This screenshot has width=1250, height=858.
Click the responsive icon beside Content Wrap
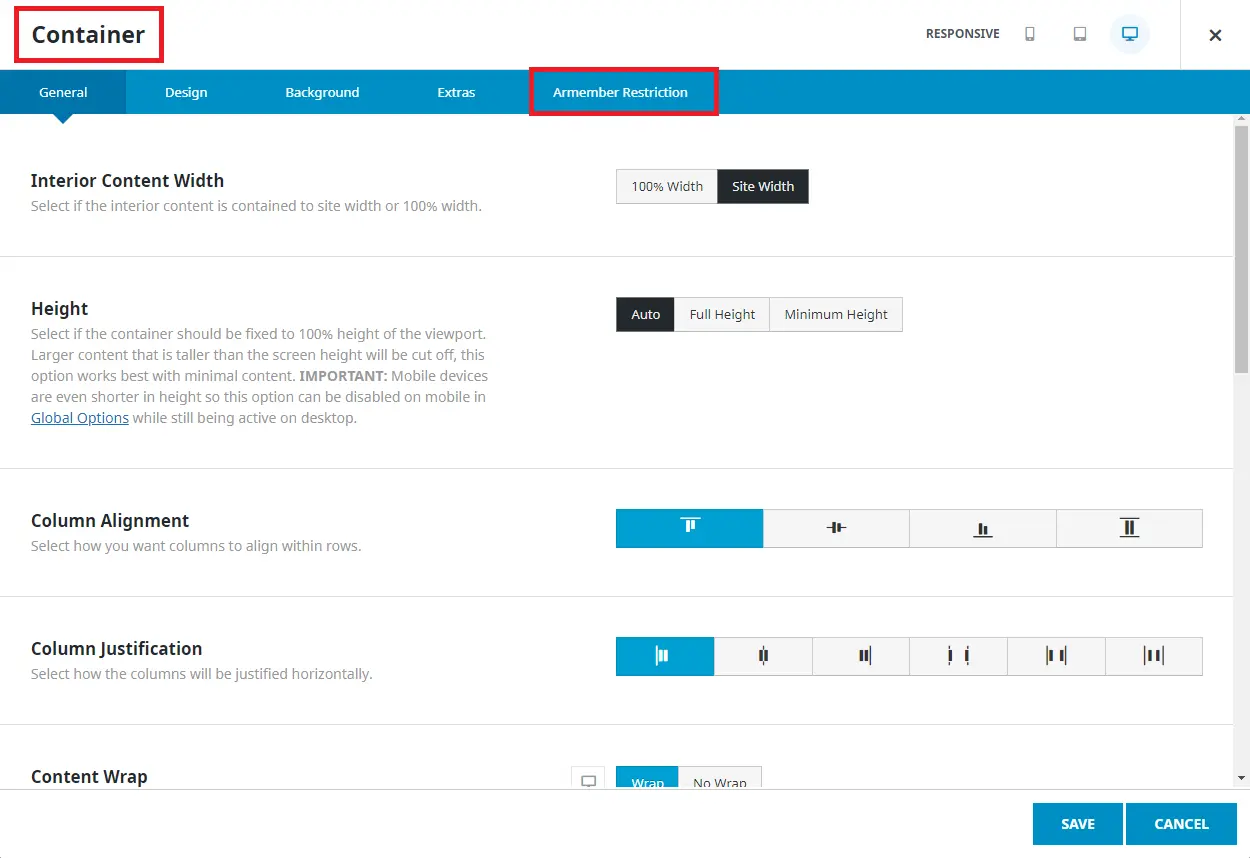pos(588,780)
